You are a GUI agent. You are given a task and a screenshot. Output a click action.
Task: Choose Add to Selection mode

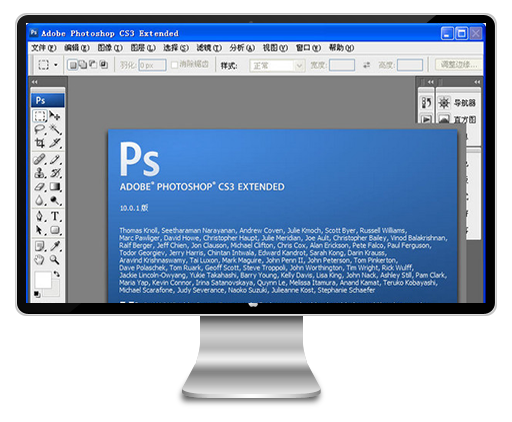coord(83,65)
